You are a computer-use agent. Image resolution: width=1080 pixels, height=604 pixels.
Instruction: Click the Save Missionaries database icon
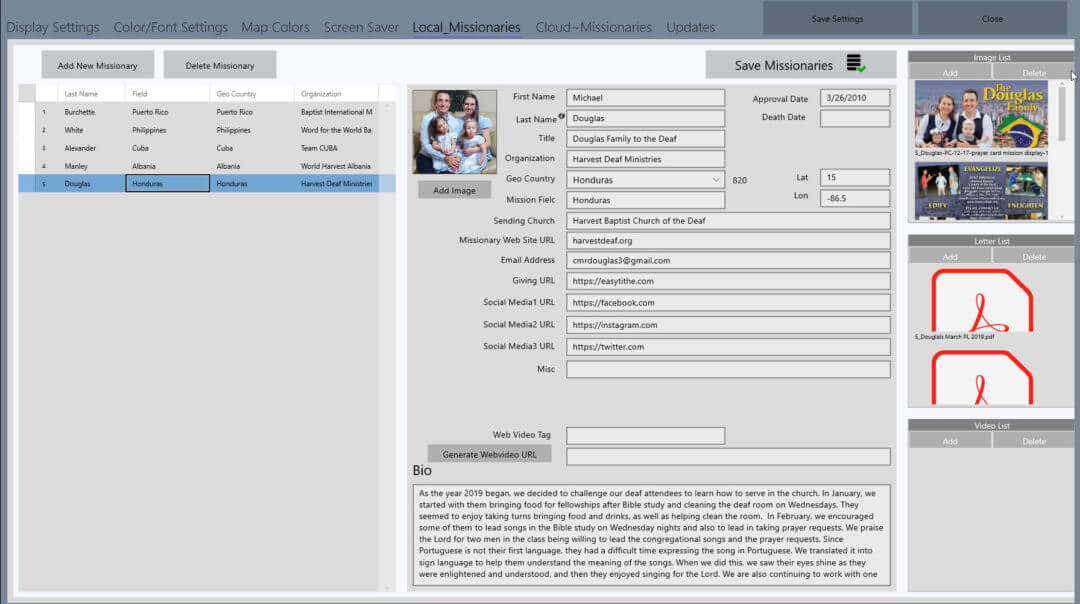(x=855, y=65)
